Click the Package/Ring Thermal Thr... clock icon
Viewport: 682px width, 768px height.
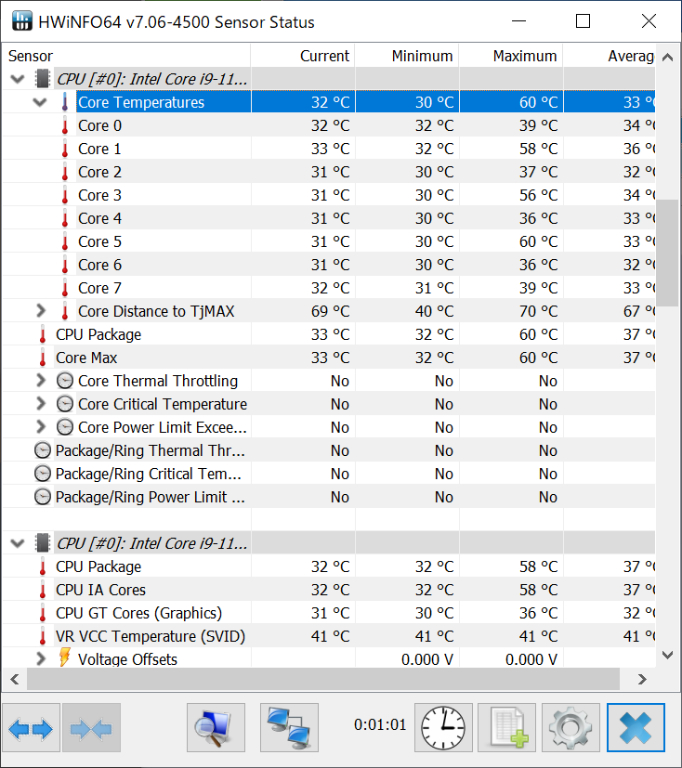click(x=43, y=451)
